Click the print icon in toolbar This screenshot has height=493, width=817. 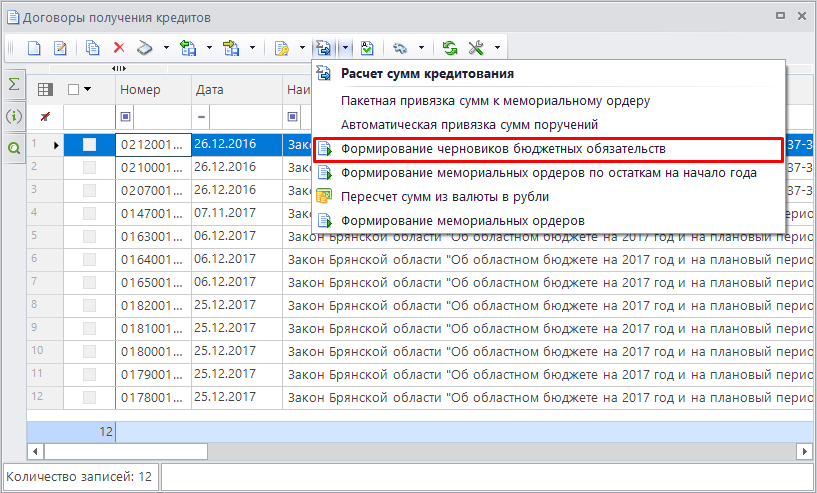pyautogui.click(x=145, y=47)
